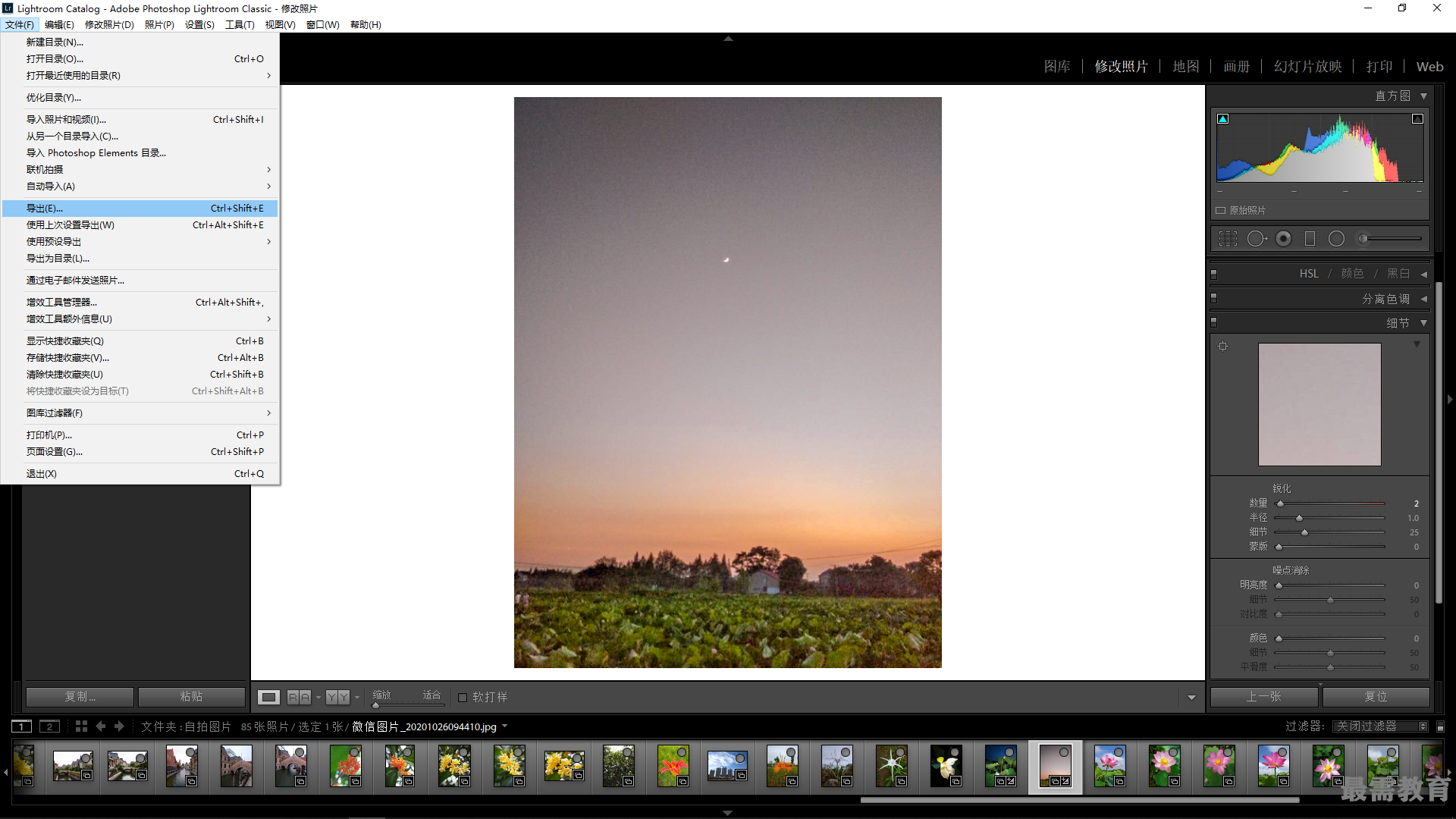Choose Export in File menu
Viewport: 1456px width, 819px height.
140,209
